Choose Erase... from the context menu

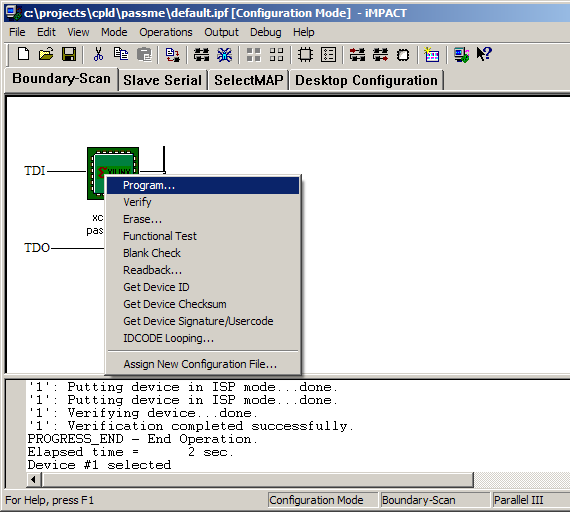203,219
